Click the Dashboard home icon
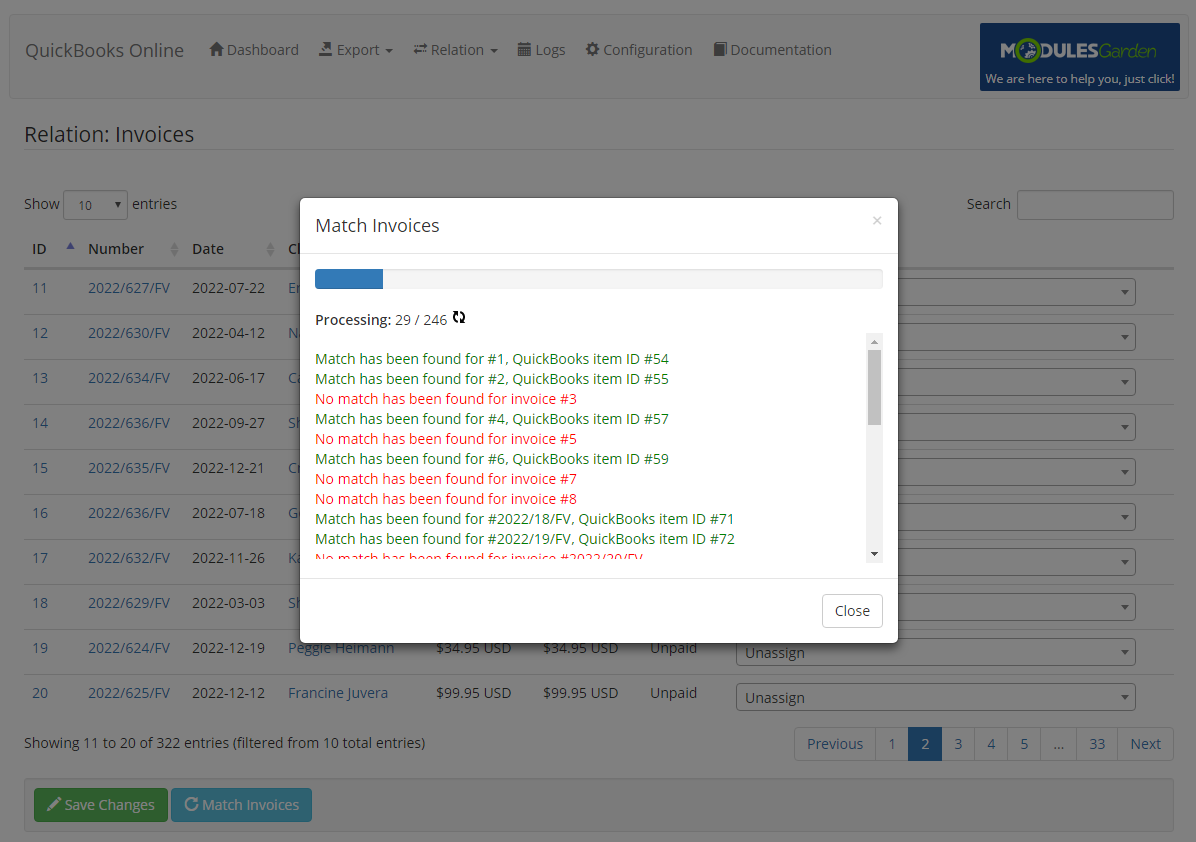This screenshot has width=1196, height=842. (216, 50)
